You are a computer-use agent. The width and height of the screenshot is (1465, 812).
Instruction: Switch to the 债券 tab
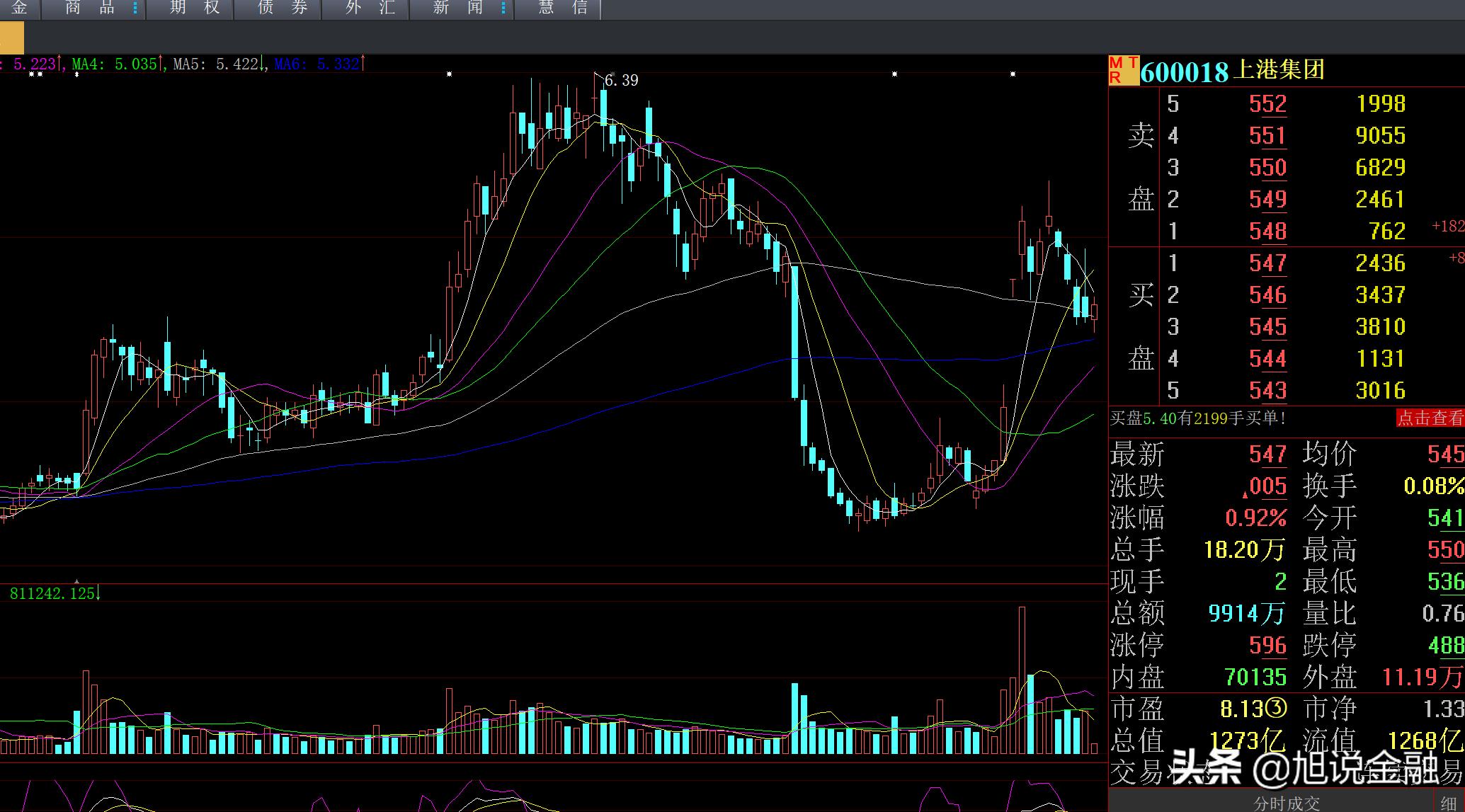[283, 8]
